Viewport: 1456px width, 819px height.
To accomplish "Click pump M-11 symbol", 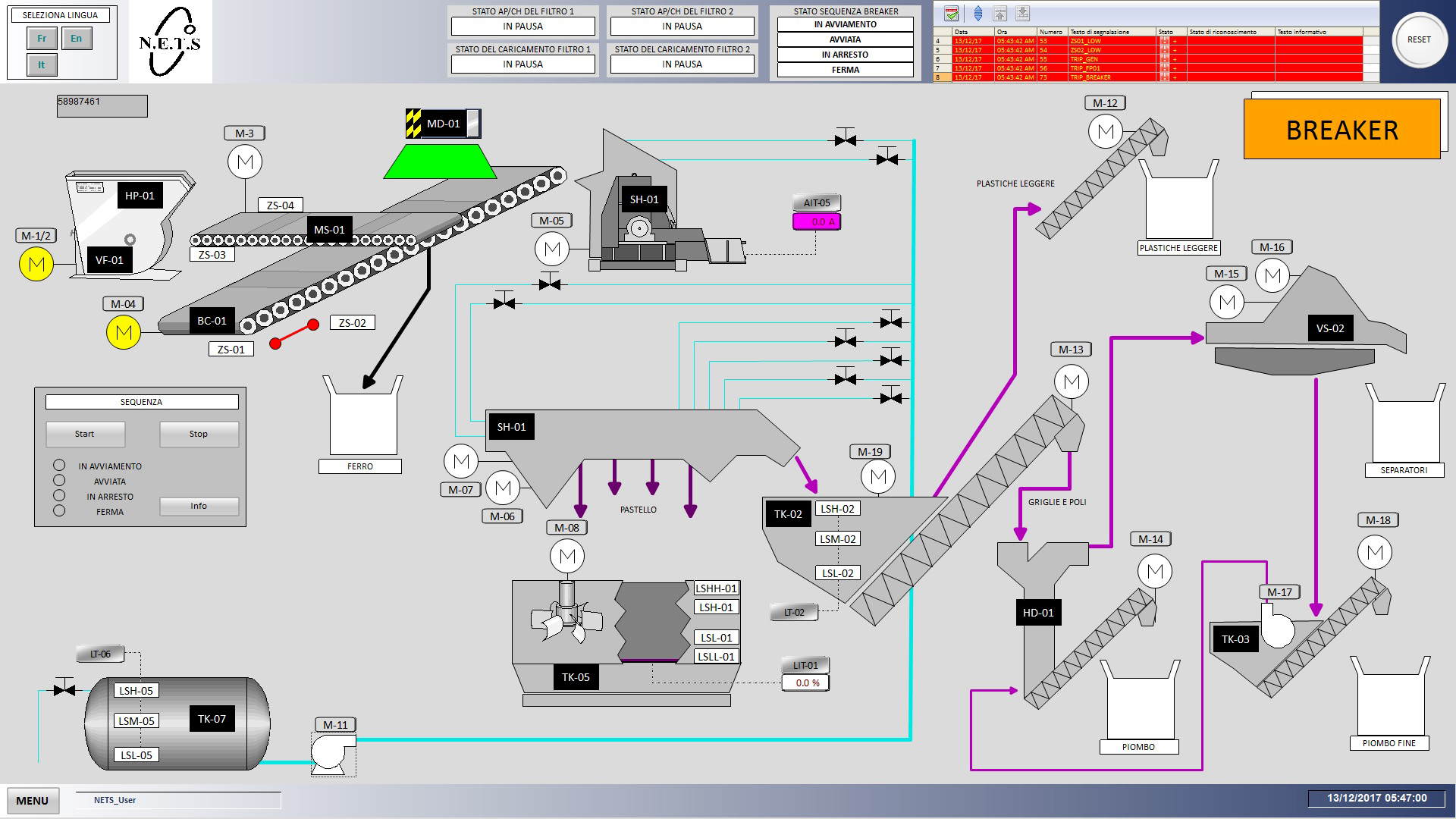I will (x=334, y=754).
